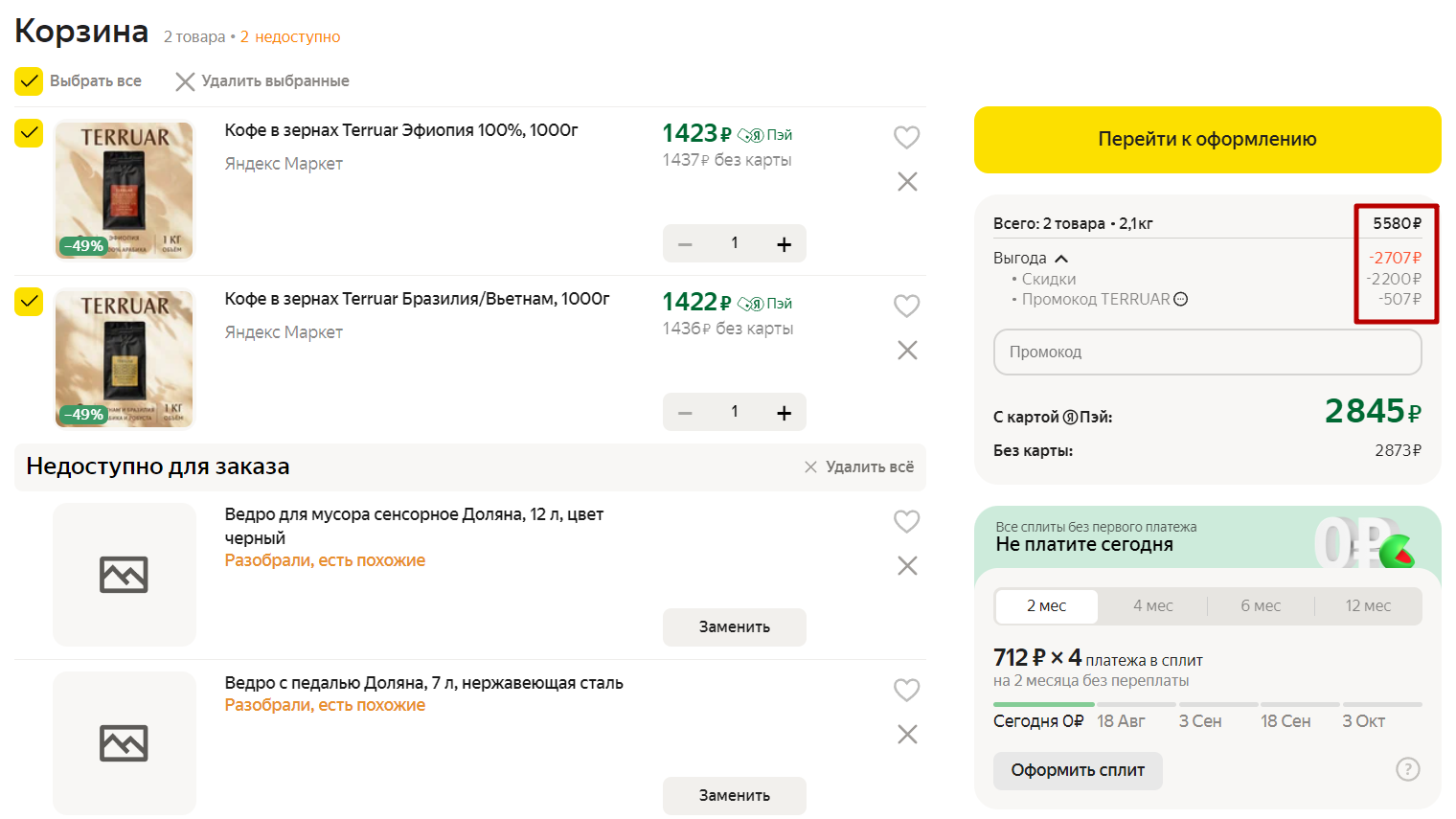
Task: Uncheck the Terruar Бразилия/Вьетнам coffee checkbox
Action: 29,301
